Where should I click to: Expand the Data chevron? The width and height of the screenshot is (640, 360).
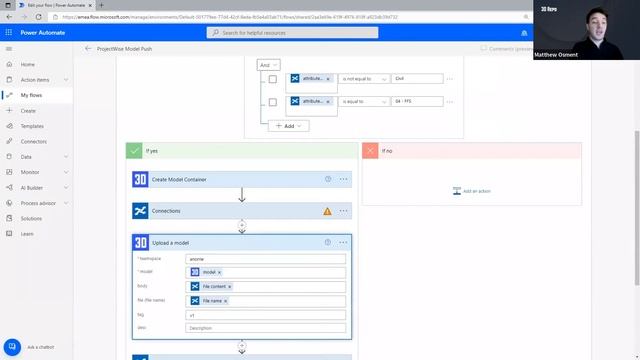[x=66, y=157]
